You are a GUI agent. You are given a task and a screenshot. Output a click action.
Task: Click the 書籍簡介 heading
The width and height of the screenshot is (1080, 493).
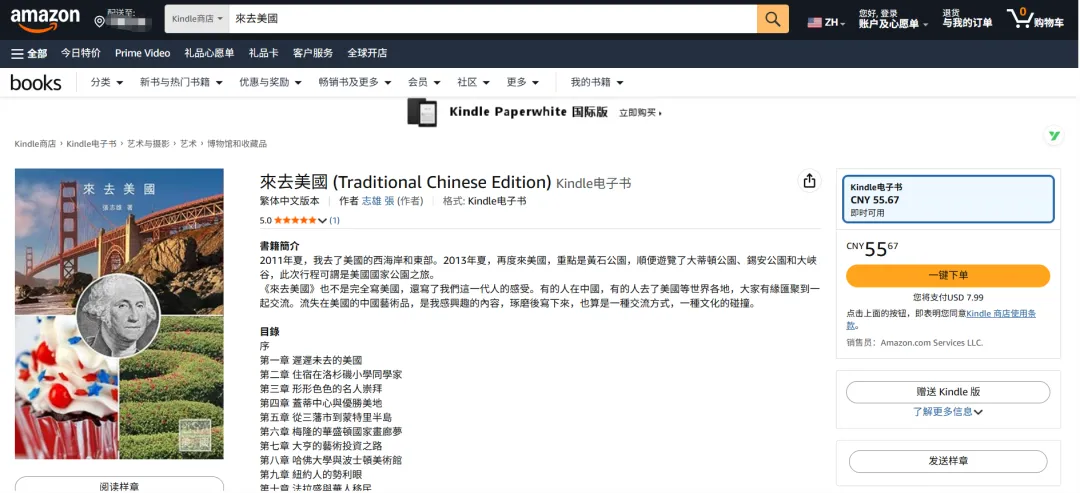click(280, 246)
